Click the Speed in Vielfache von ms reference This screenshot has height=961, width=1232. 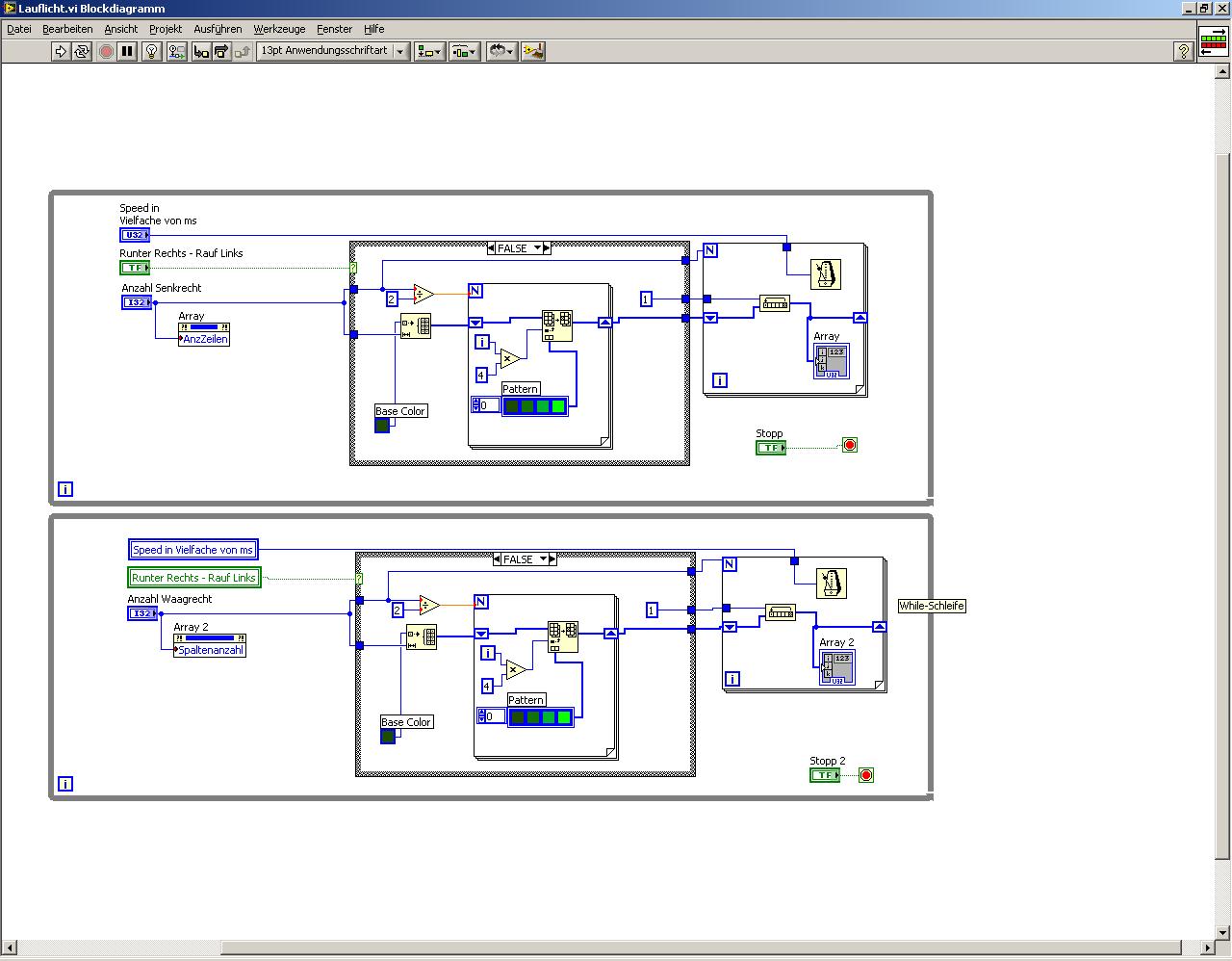point(193,550)
